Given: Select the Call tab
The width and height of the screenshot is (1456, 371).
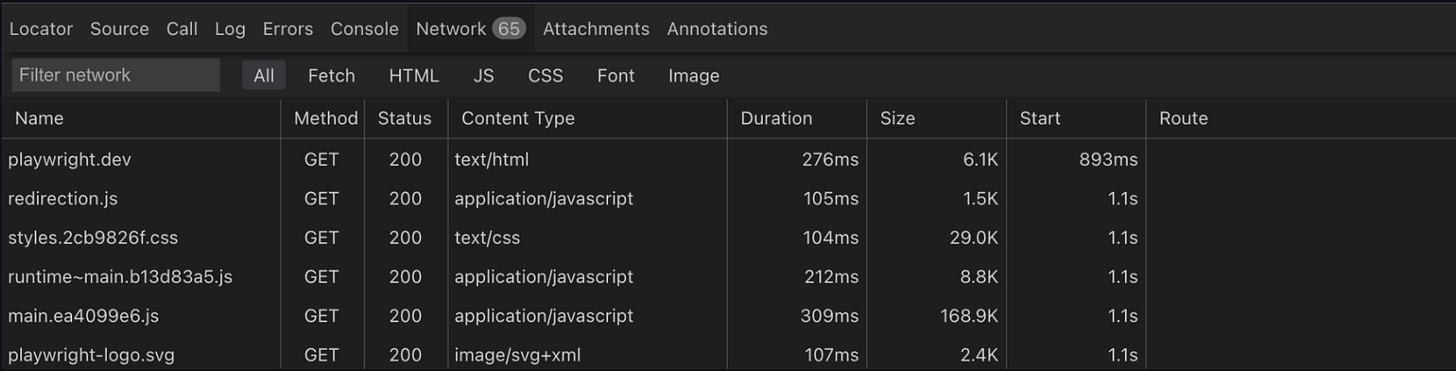Looking at the screenshot, I should point(182,29).
